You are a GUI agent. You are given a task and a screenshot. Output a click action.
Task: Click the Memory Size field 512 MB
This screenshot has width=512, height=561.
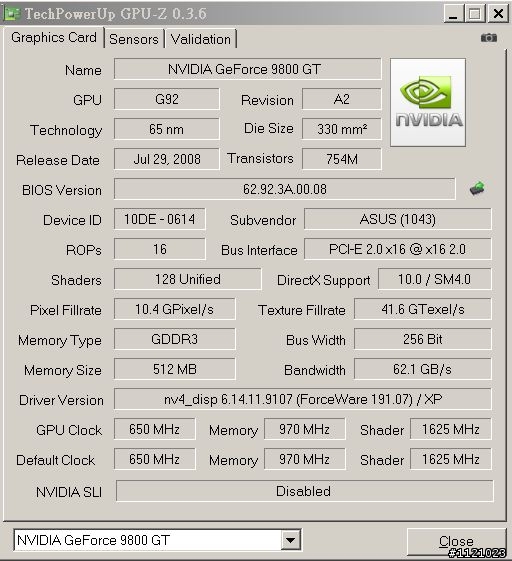point(175,369)
